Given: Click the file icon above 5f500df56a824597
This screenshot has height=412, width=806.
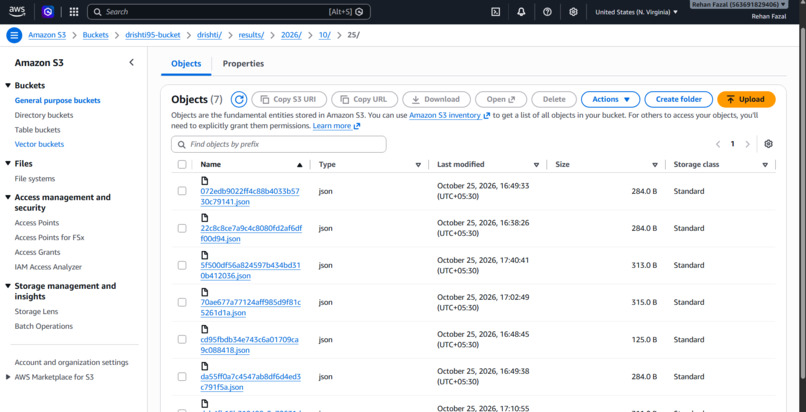Looking at the screenshot, I should click(x=205, y=255).
